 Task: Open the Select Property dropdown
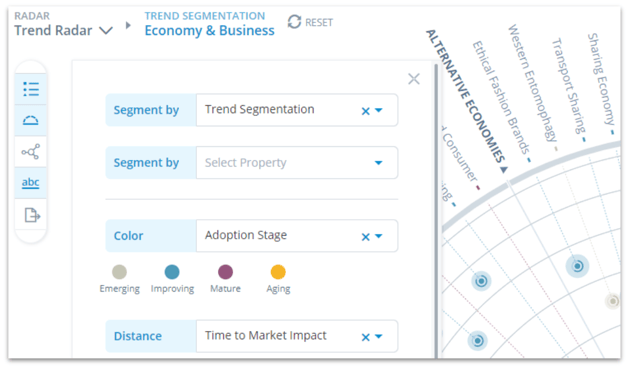pos(297,163)
